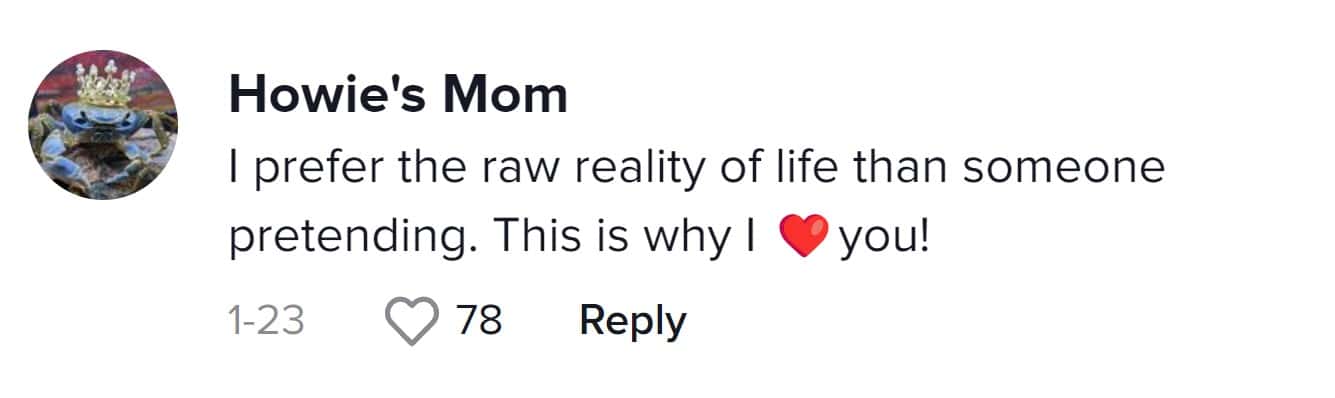Open Howie's Mom crab profile picture
This screenshot has height=398, width=1335.
coord(103,125)
